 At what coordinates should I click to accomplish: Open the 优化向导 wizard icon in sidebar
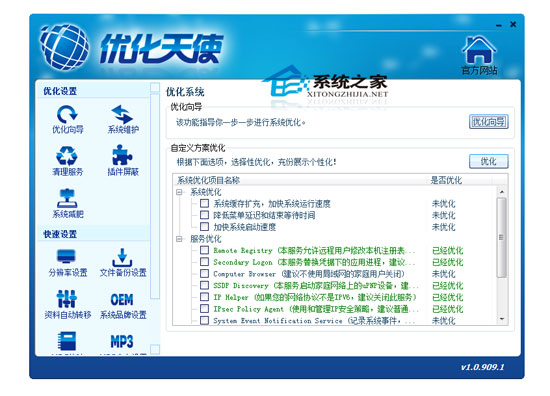tap(67, 119)
